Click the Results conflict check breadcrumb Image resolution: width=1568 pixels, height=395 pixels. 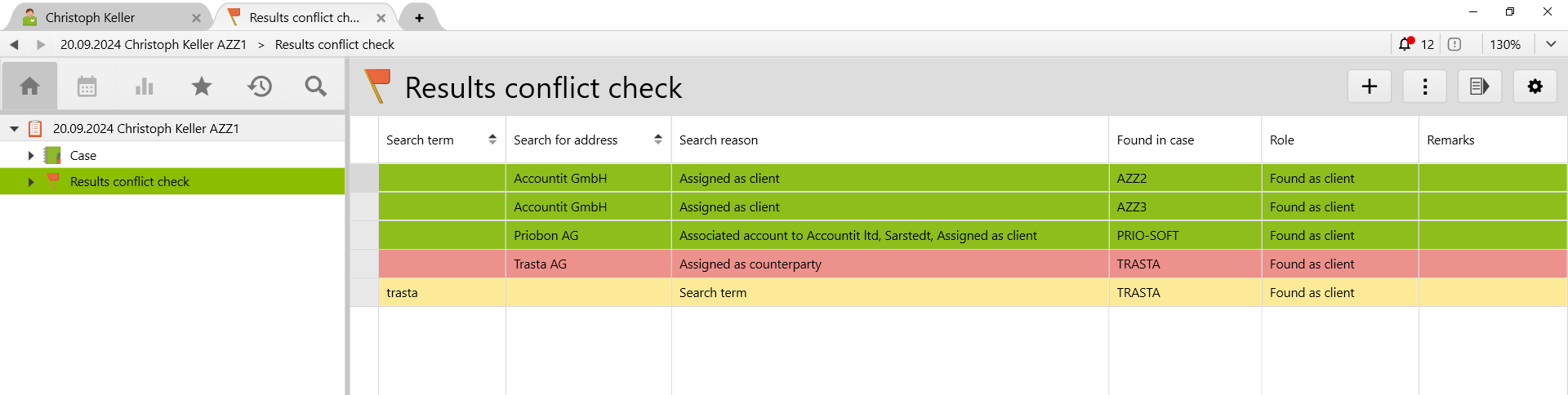pyautogui.click(x=335, y=44)
